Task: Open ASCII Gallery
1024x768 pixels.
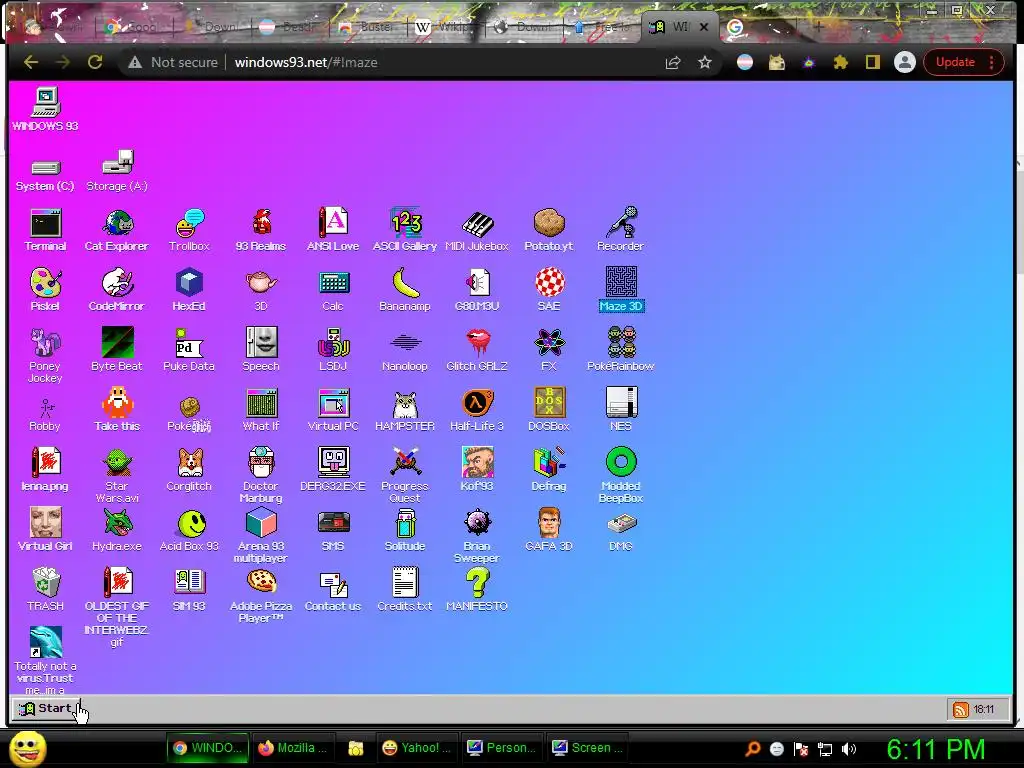Action: click(405, 230)
